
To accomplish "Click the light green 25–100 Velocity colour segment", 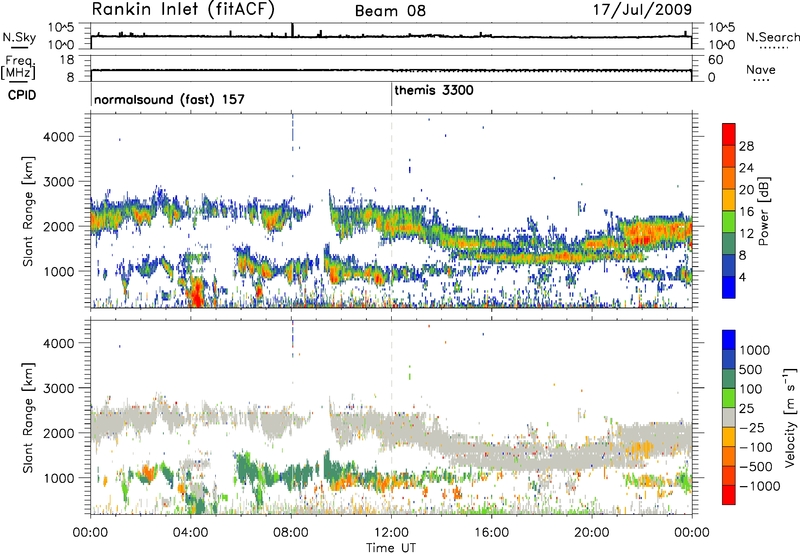I will [729, 398].
